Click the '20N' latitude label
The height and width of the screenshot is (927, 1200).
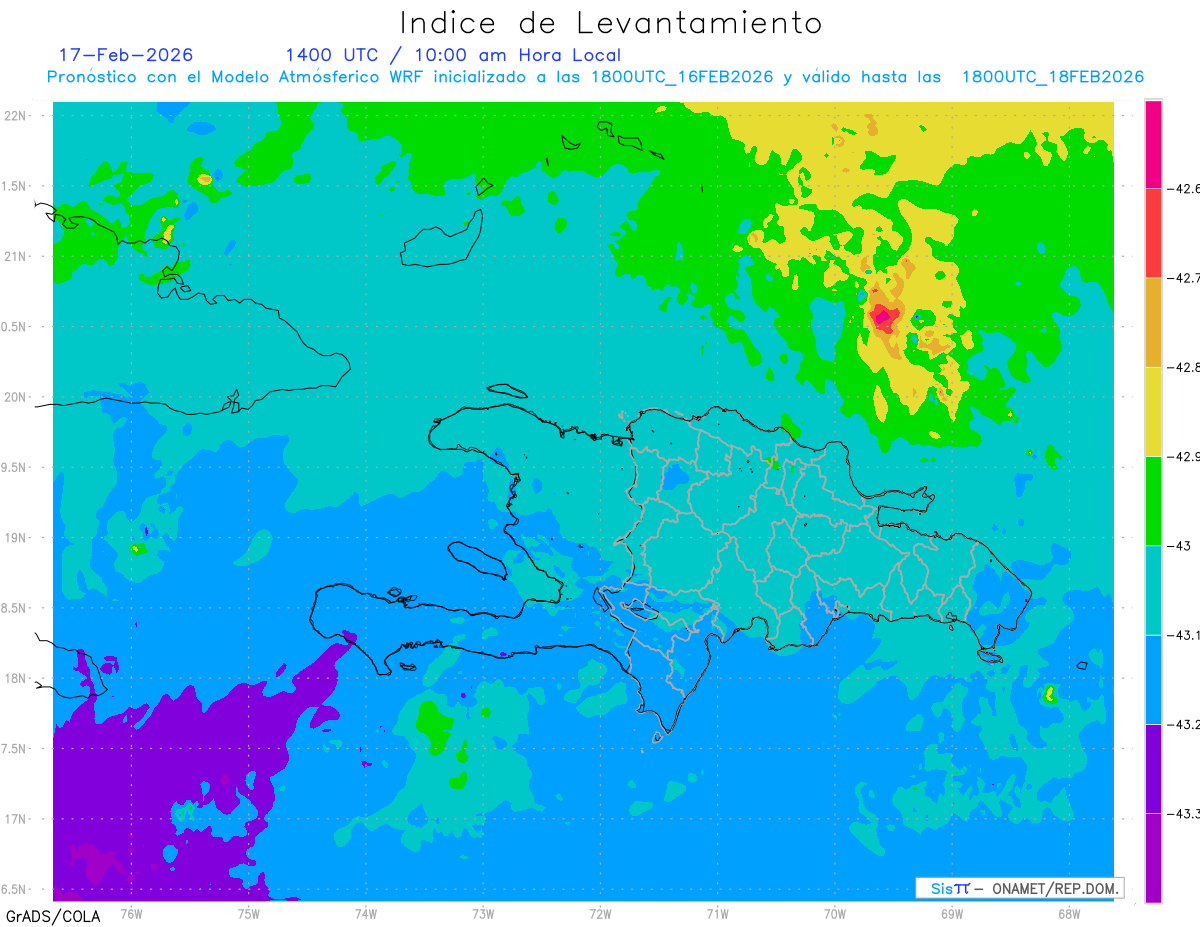coord(16,397)
